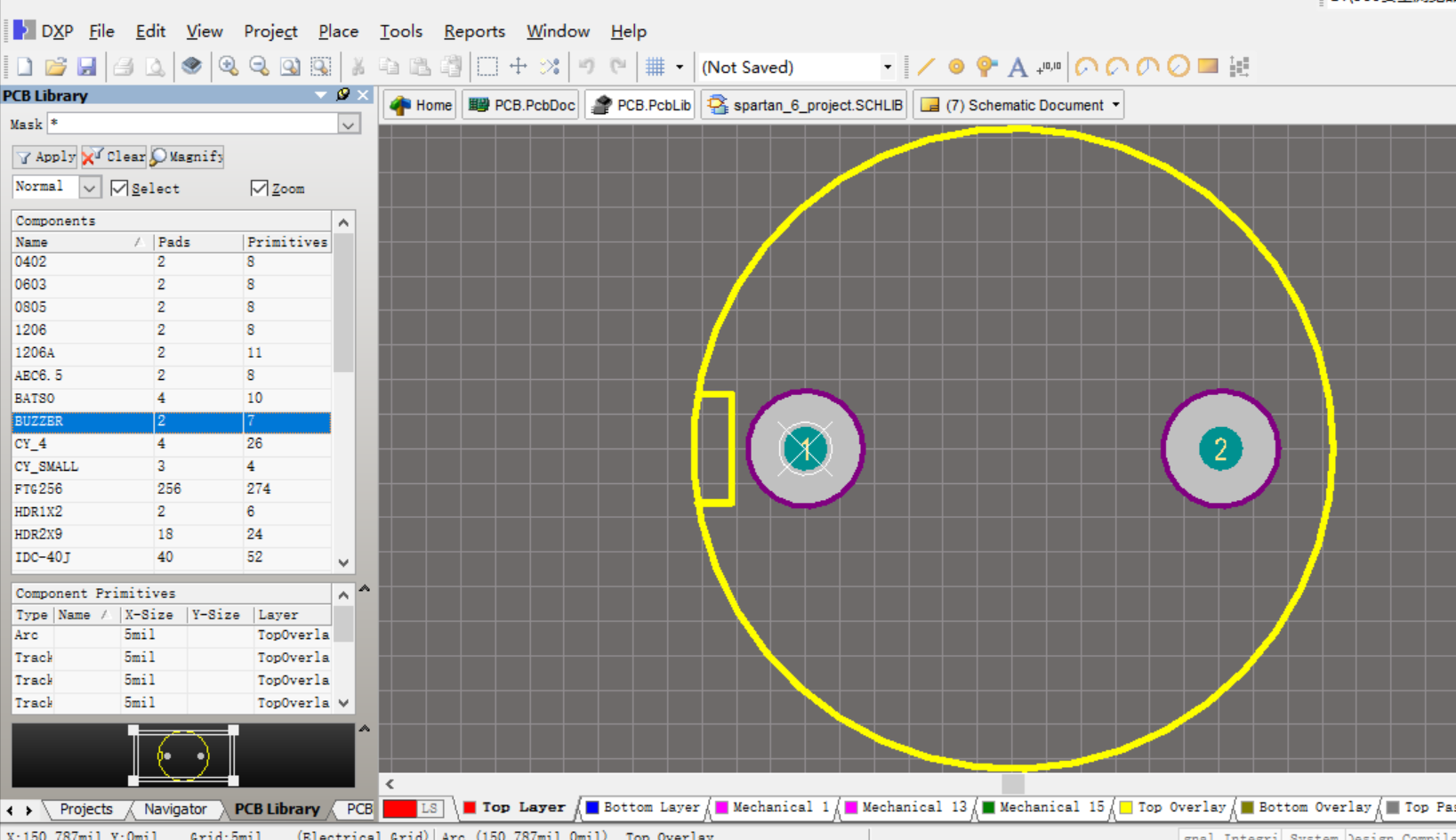This screenshot has height=840, width=1456.
Task: Select the Place String text tool
Action: pos(1018,67)
